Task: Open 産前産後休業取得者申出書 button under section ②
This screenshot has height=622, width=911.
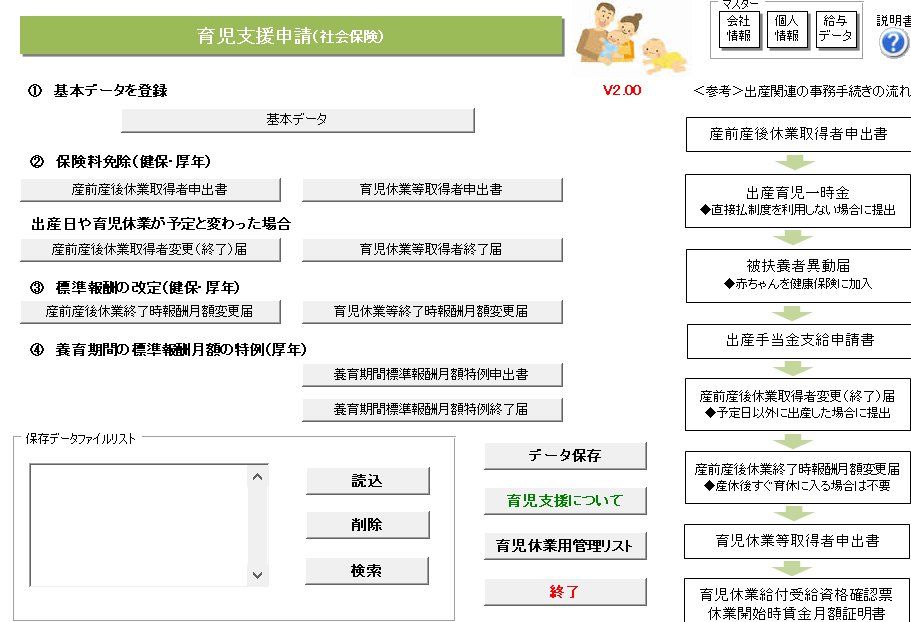Action: (x=150, y=189)
